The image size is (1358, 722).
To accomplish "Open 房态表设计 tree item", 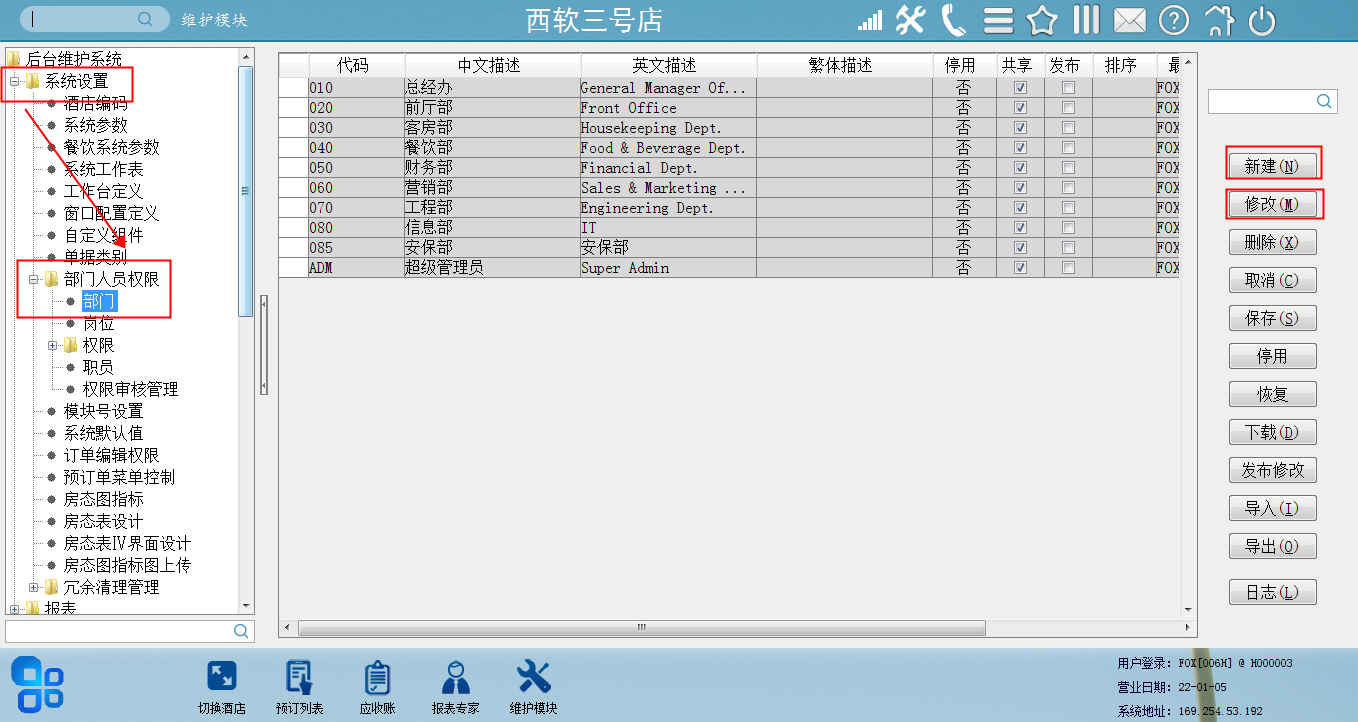I will 104,521.
